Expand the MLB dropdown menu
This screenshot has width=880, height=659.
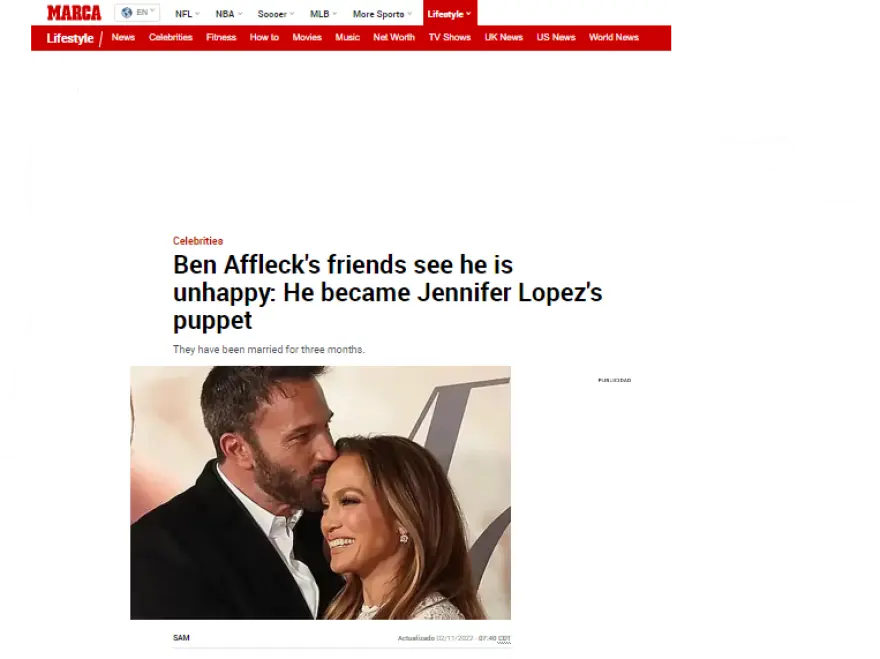coord(323,14)
